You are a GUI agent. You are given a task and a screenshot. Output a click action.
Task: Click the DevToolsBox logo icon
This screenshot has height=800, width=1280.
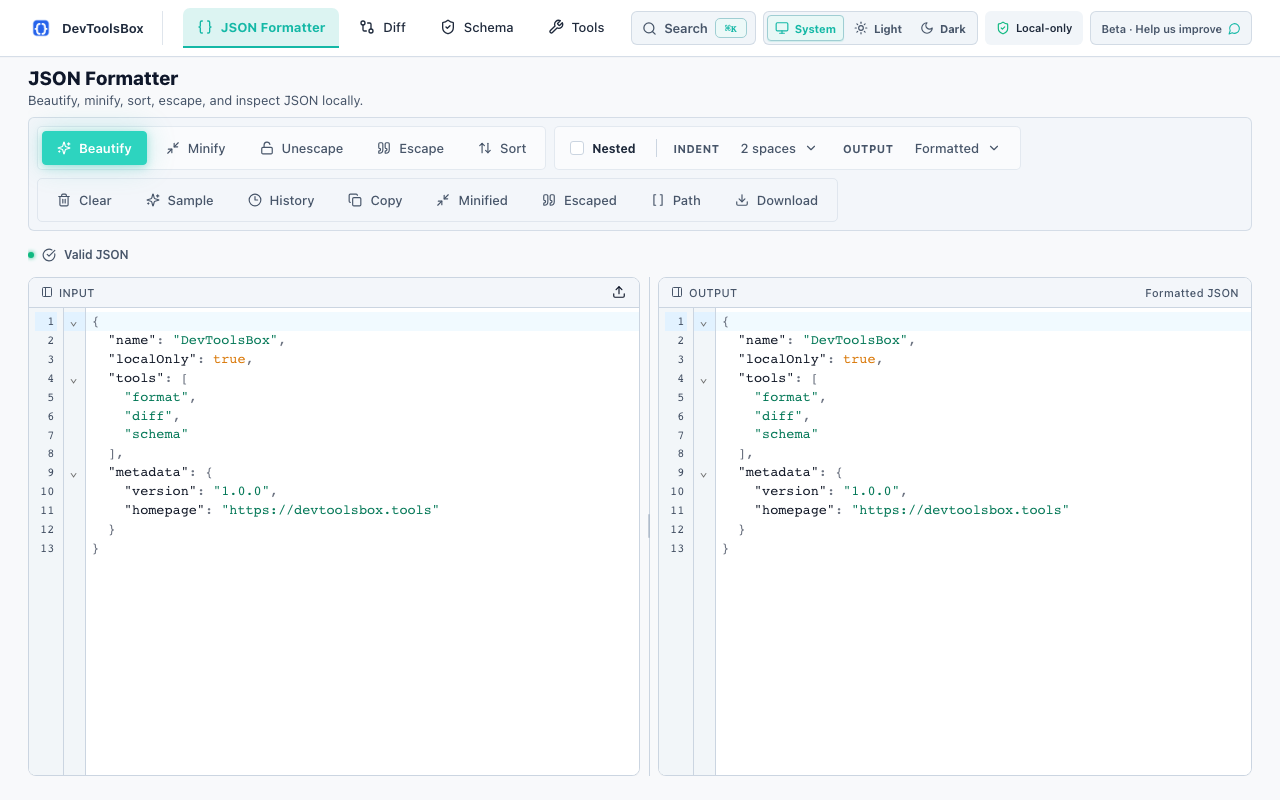[41, 28]
